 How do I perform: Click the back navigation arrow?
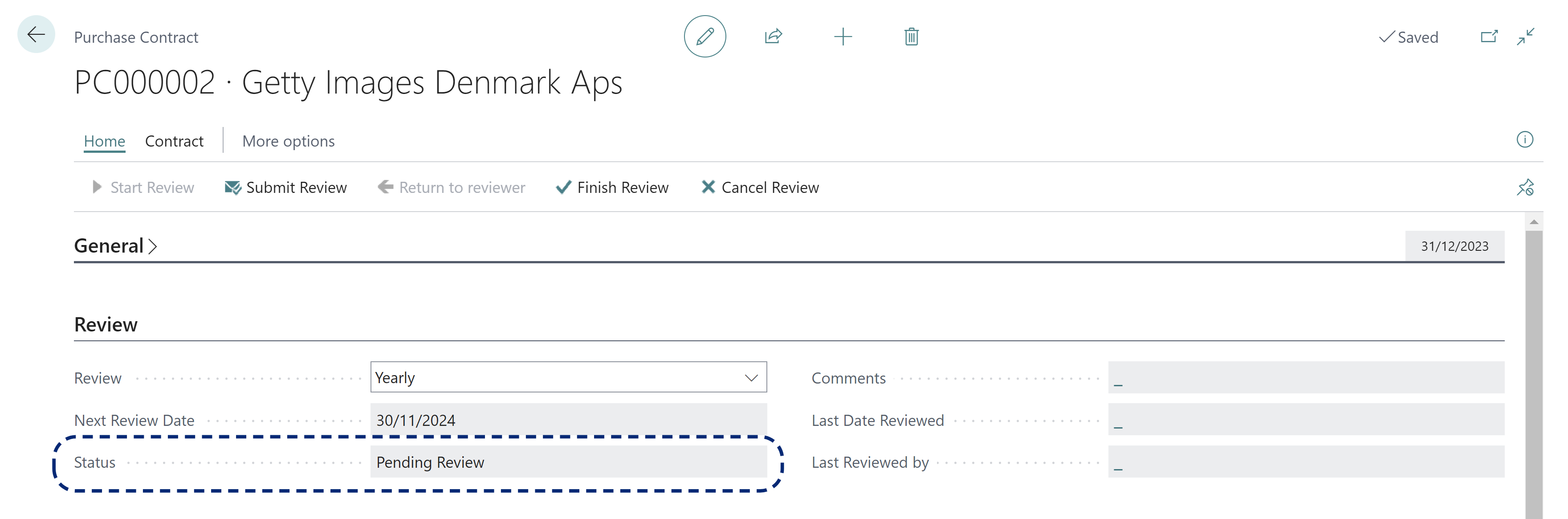point(35,35)
